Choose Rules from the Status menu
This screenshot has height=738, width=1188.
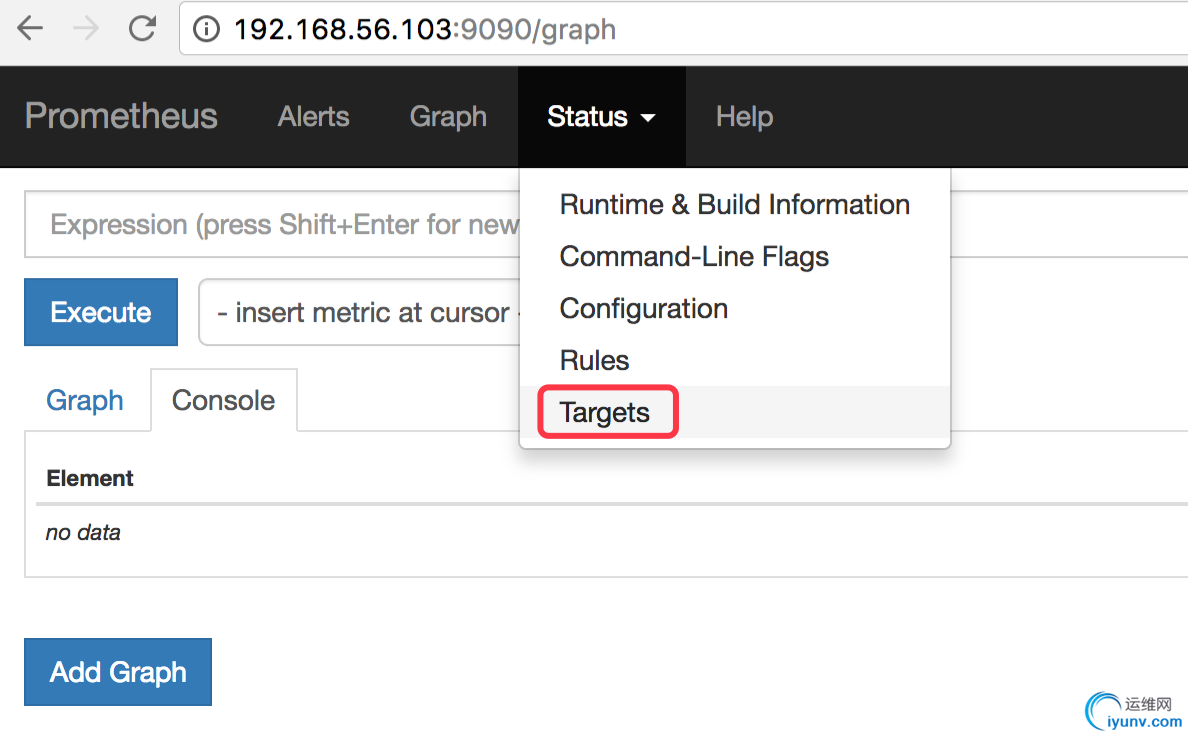point(594,361)
